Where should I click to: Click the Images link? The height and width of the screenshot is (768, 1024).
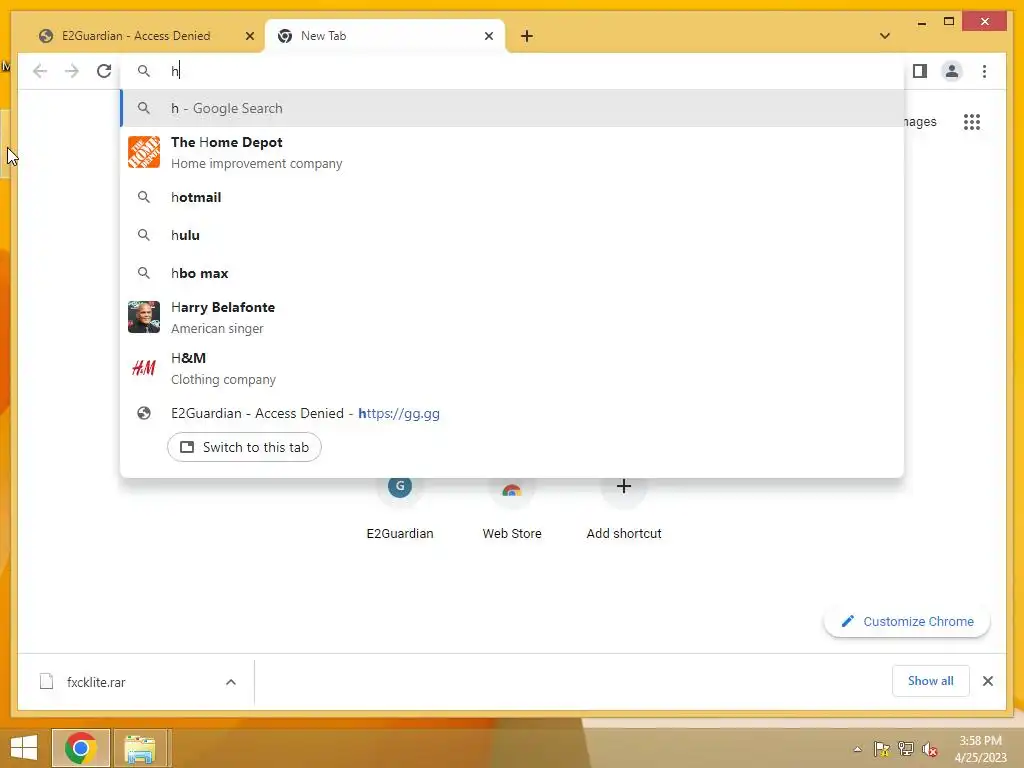point(920,121)
